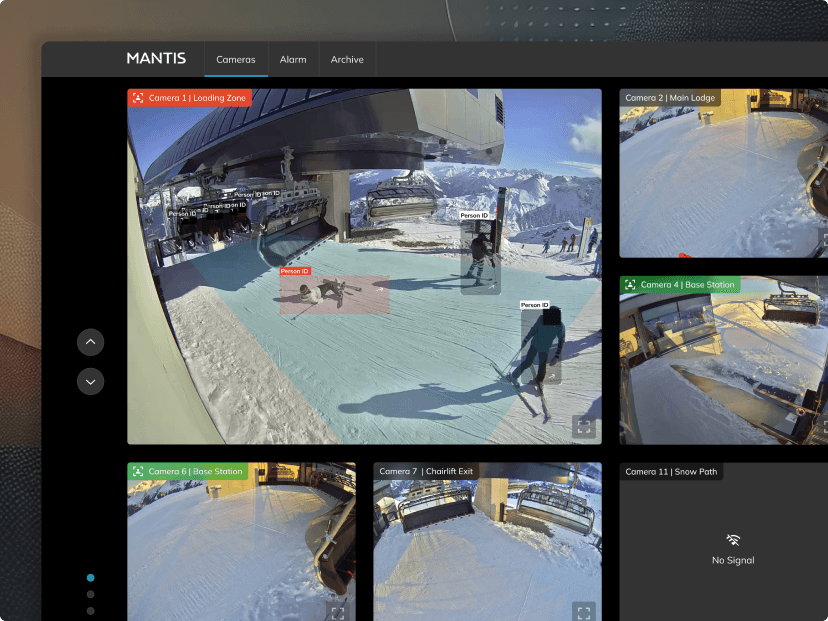The height and width of the screenshot is (621, 828).
Task: Go to next camera page with down chevron
Action: point(90,381)
